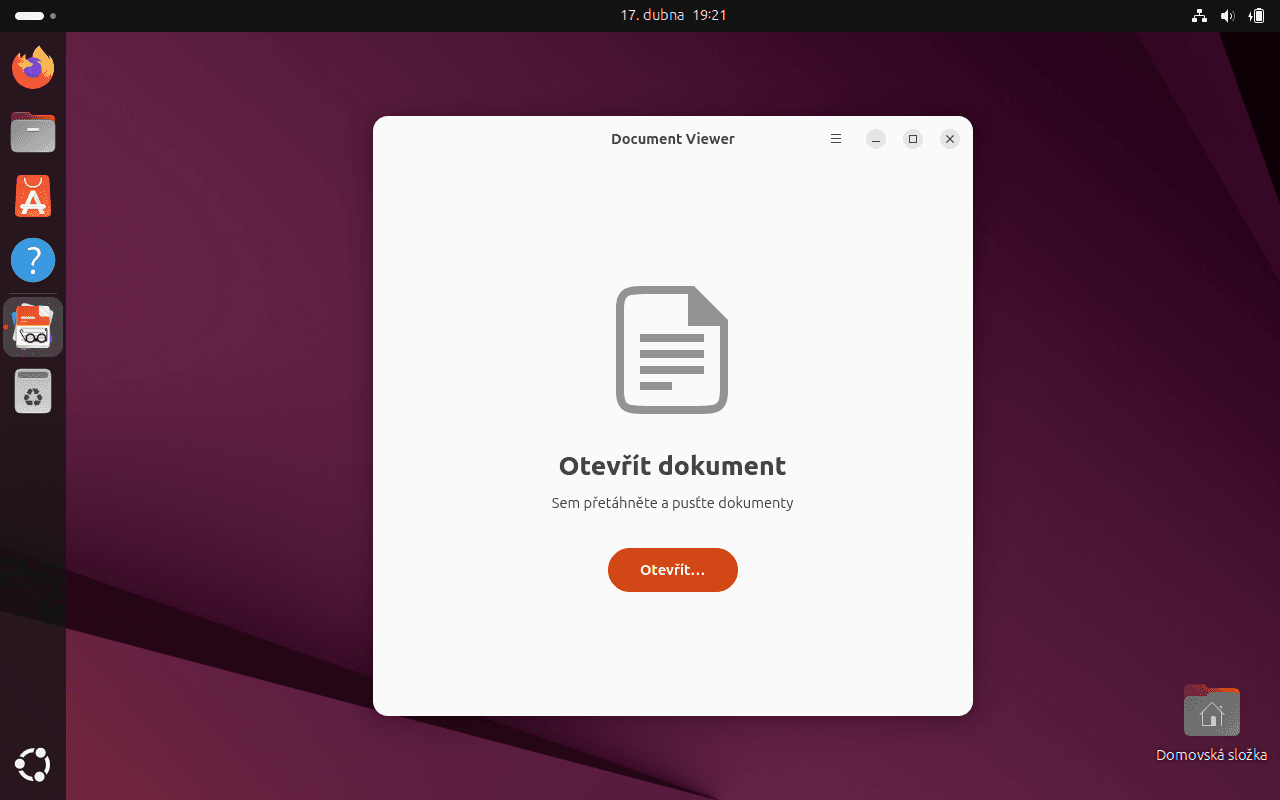Image resolution: width=1280 pixels, height=800 pixels.
Task: Close the Document Viewer window
Action: 950,139
